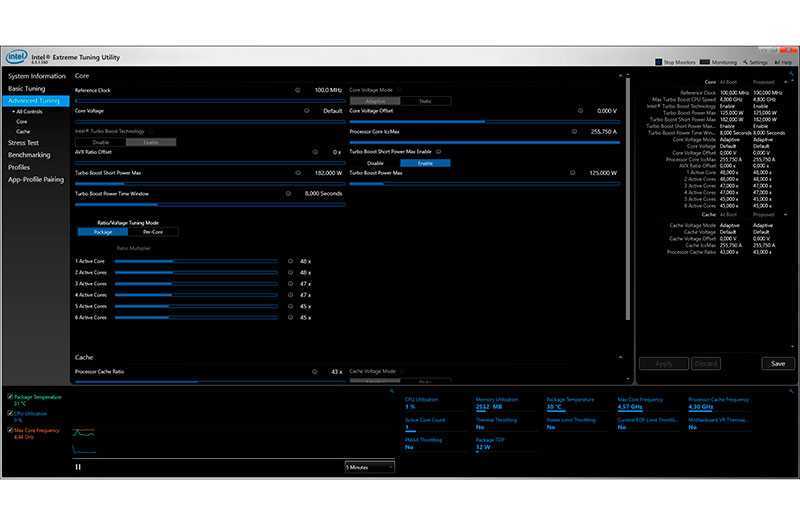Screen dimensions: 800x525
Task: Click the info icon on the 5 Active Cores row
Action: coord(290,306)
